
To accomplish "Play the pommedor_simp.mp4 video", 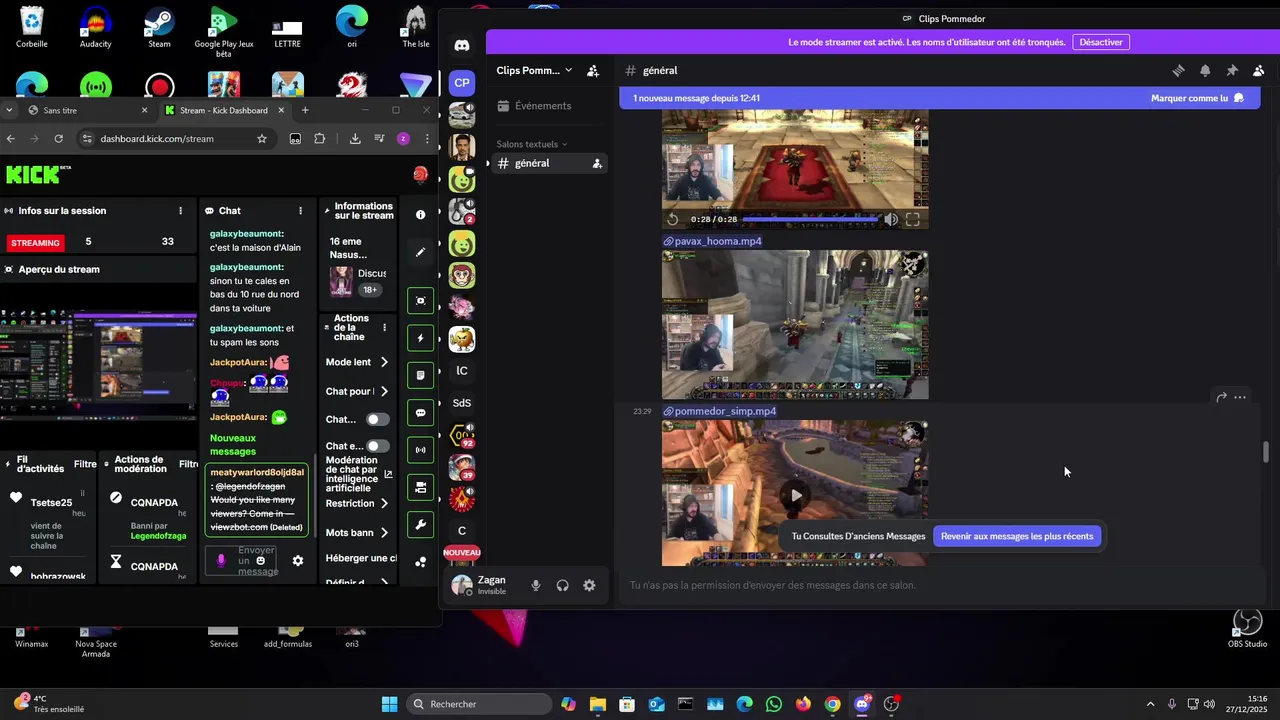I will [x=795, y=495].
